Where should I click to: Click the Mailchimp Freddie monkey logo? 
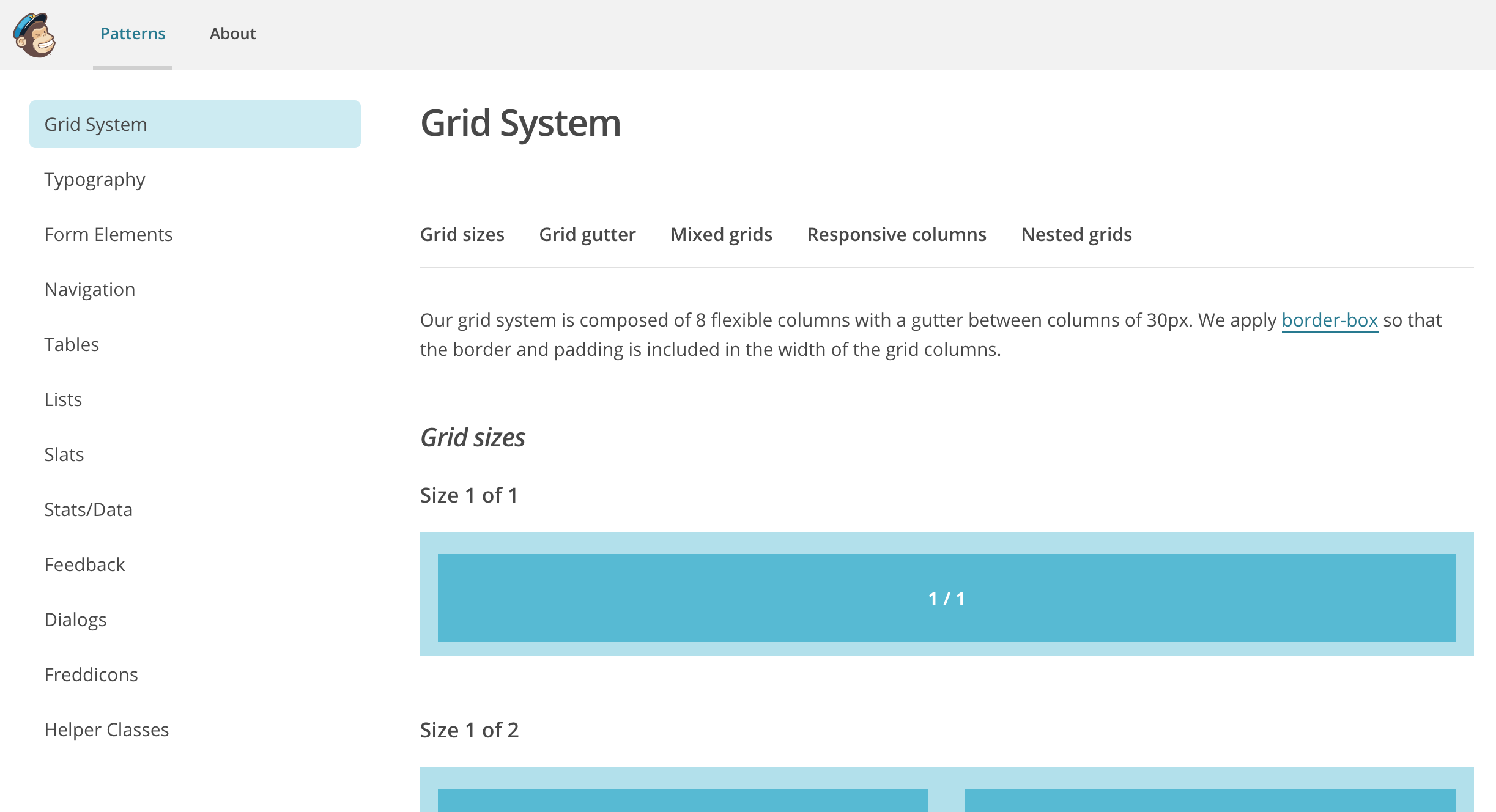pos(35,35)
